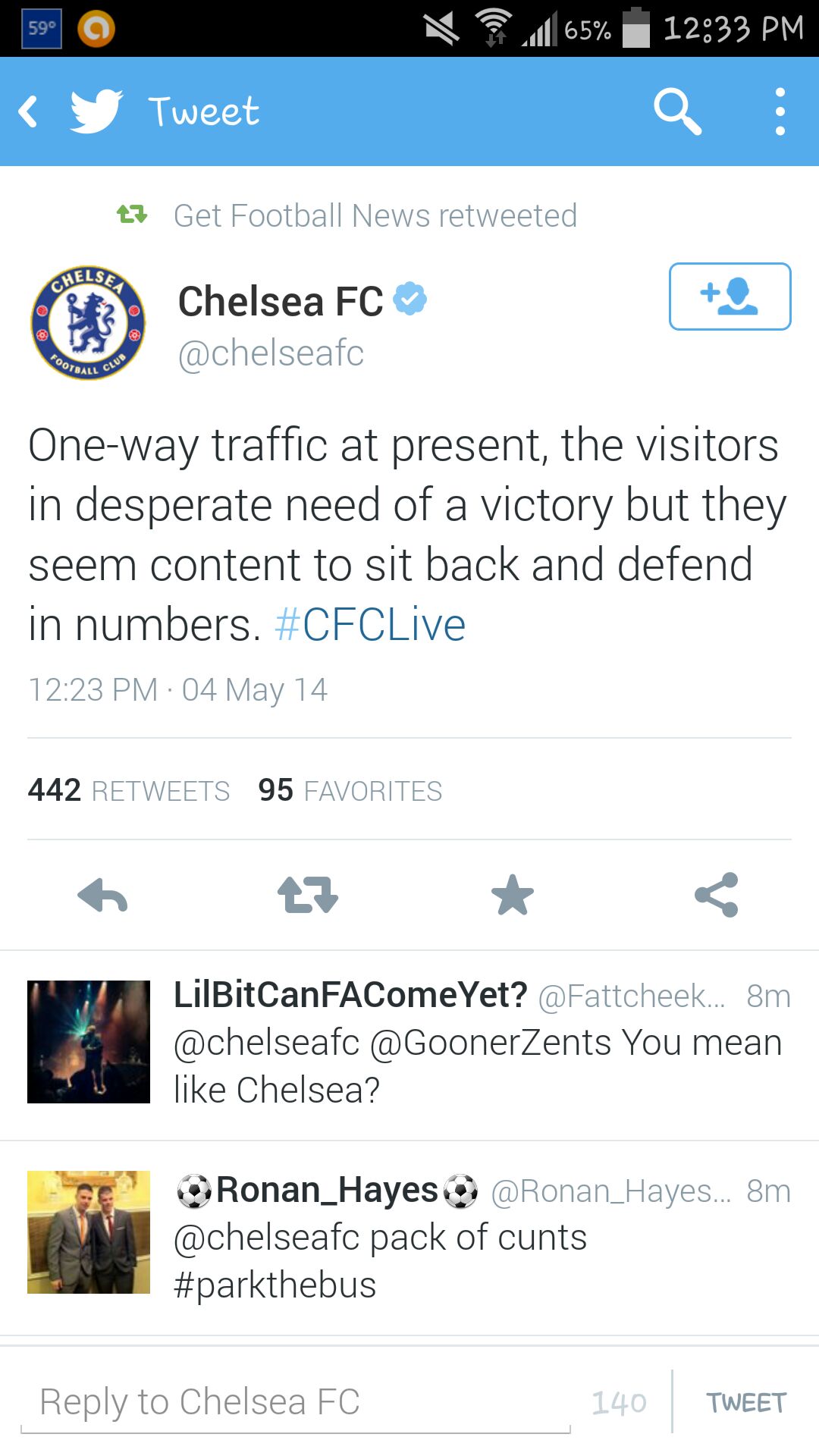Tap the 59° weather notification icon
This screenshot has height=1456, width=819.
pyautogui.click(x=42, y=29)
